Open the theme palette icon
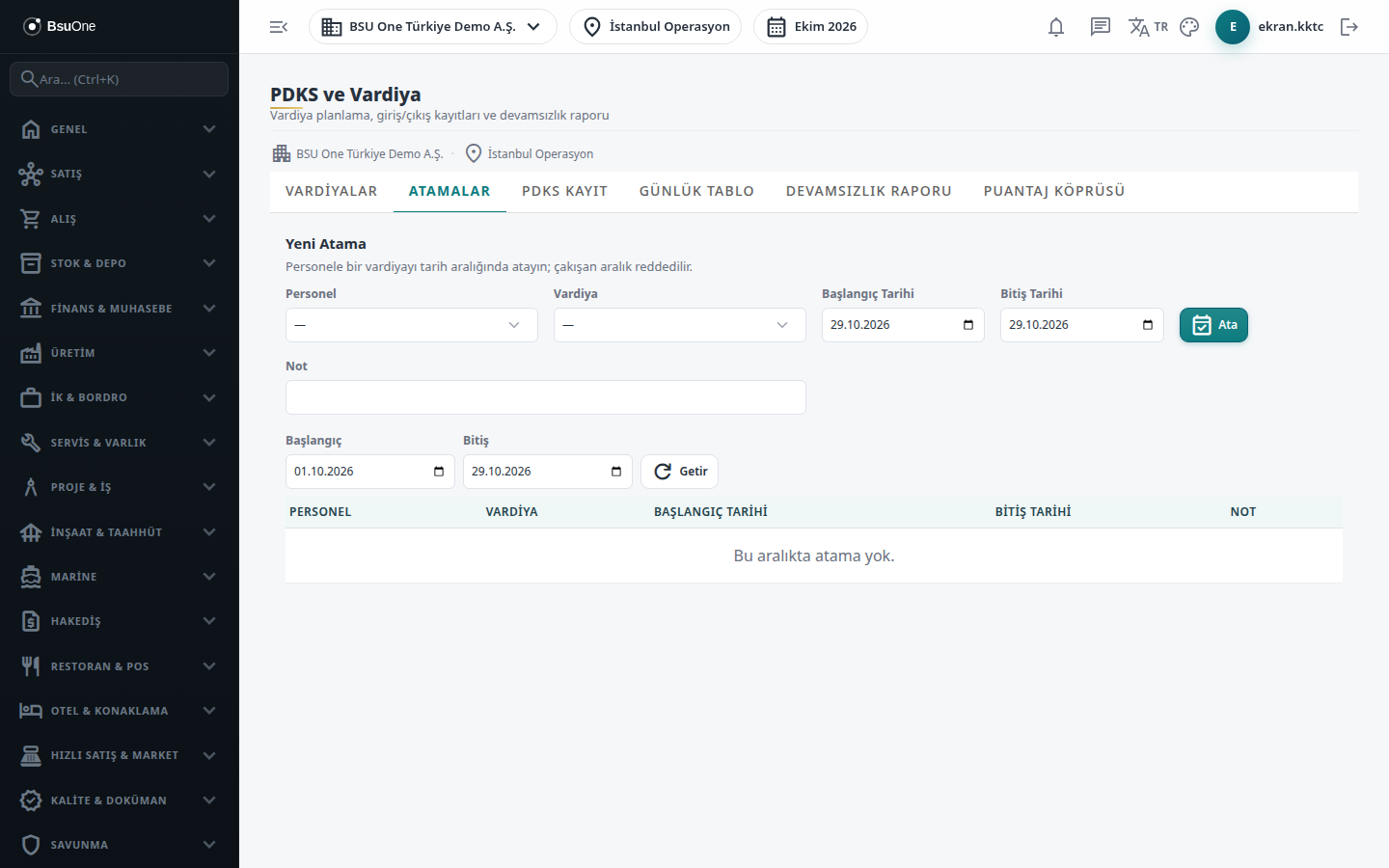This screenshot has height=868, width=1389. (x=1189, y=27)
